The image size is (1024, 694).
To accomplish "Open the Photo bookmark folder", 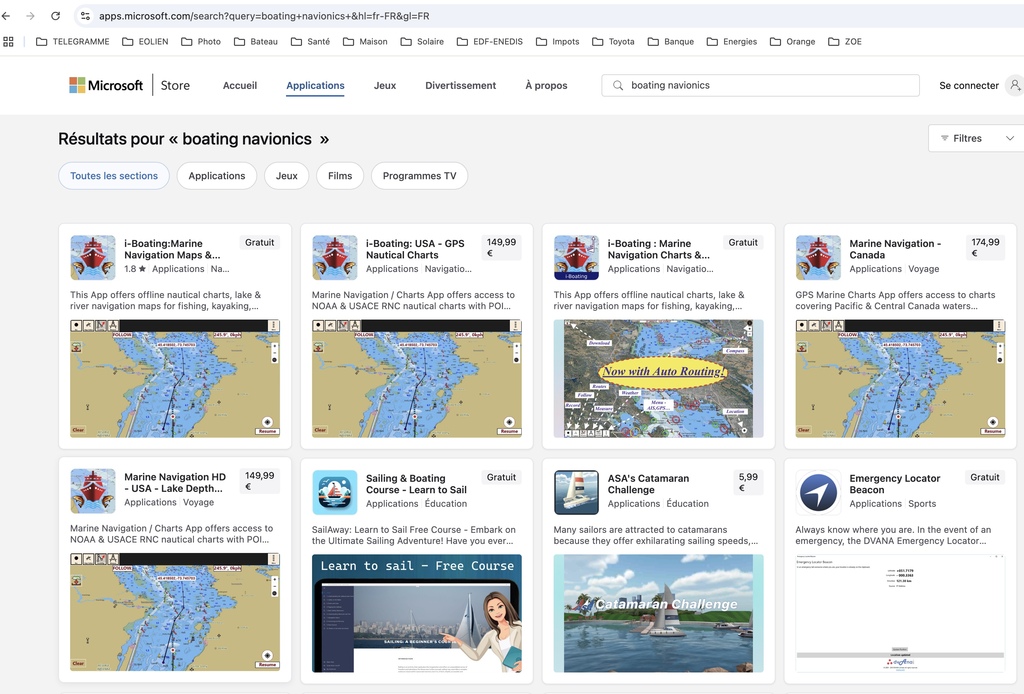I will [x=200, y=42].
